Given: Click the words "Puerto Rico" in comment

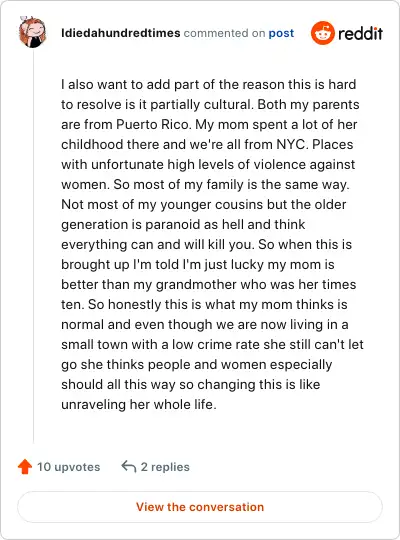Looking at the screenshot, I should pos(153,124).
